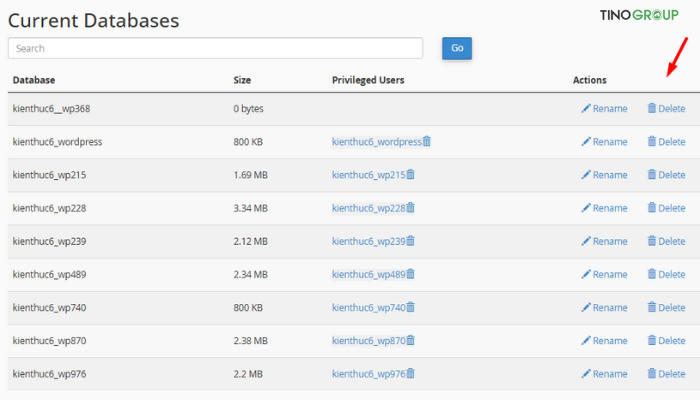
Task: Focus the database Search field
Action: (x=215, y=48)
